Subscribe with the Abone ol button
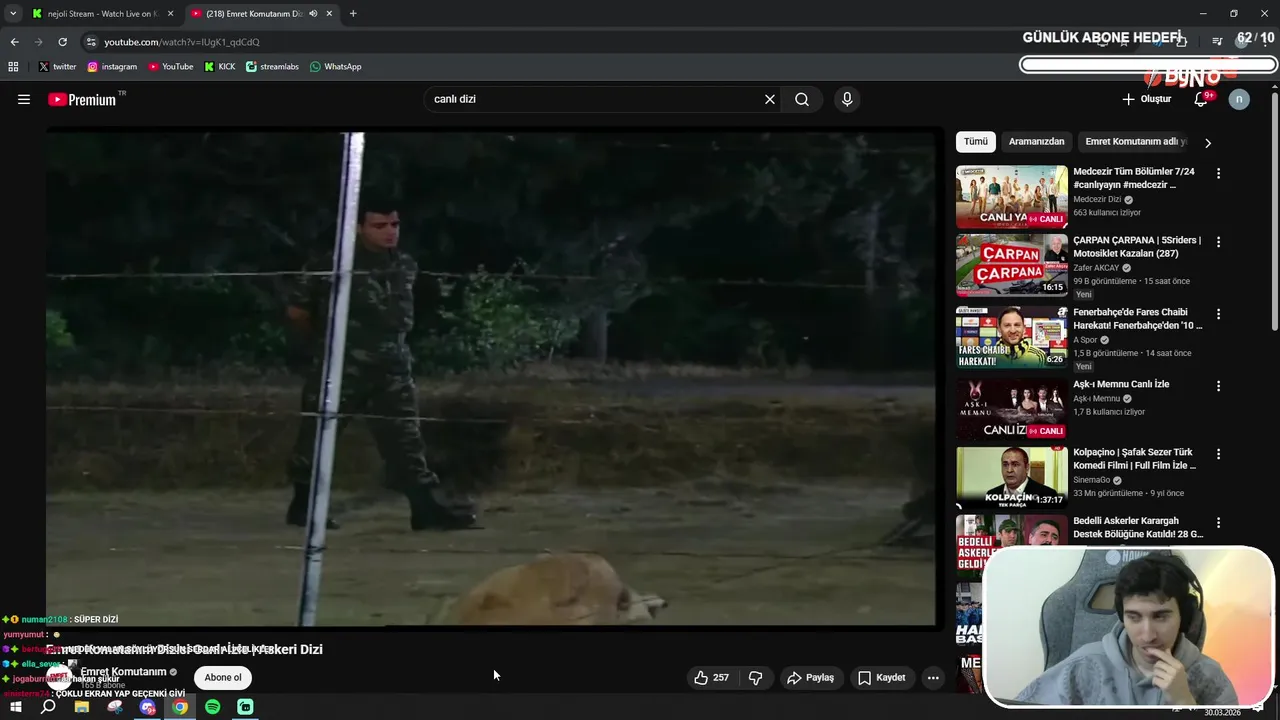The image size is (1280, 720). click(223, 677)
